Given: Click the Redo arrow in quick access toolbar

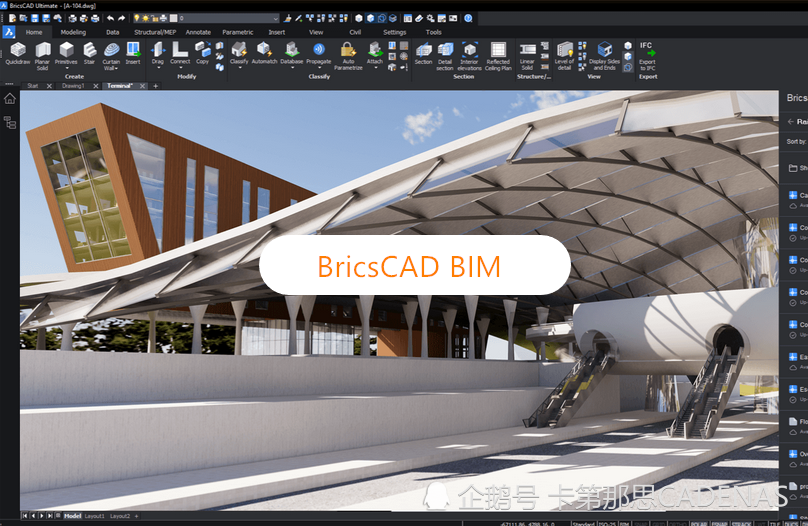Looking at the screenshot, I should (x=122, y=18).
